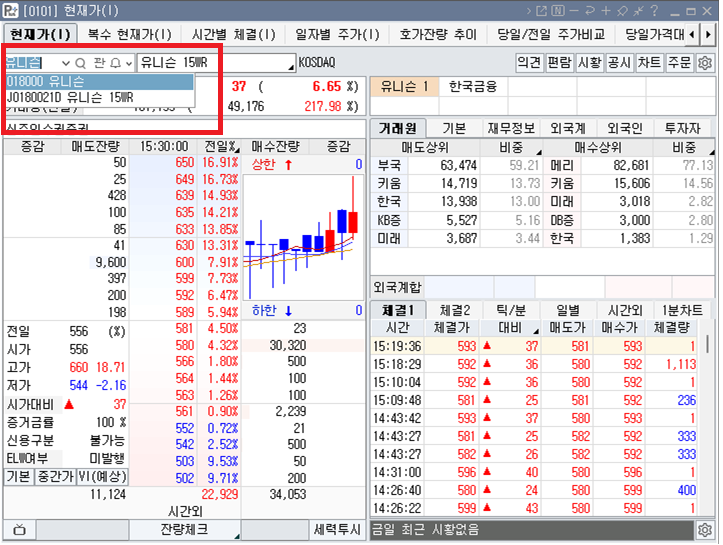The image size is (723, 545).
Task: Open the 당일/전일 주가비교 tab
Action: [x=551, y=34]
